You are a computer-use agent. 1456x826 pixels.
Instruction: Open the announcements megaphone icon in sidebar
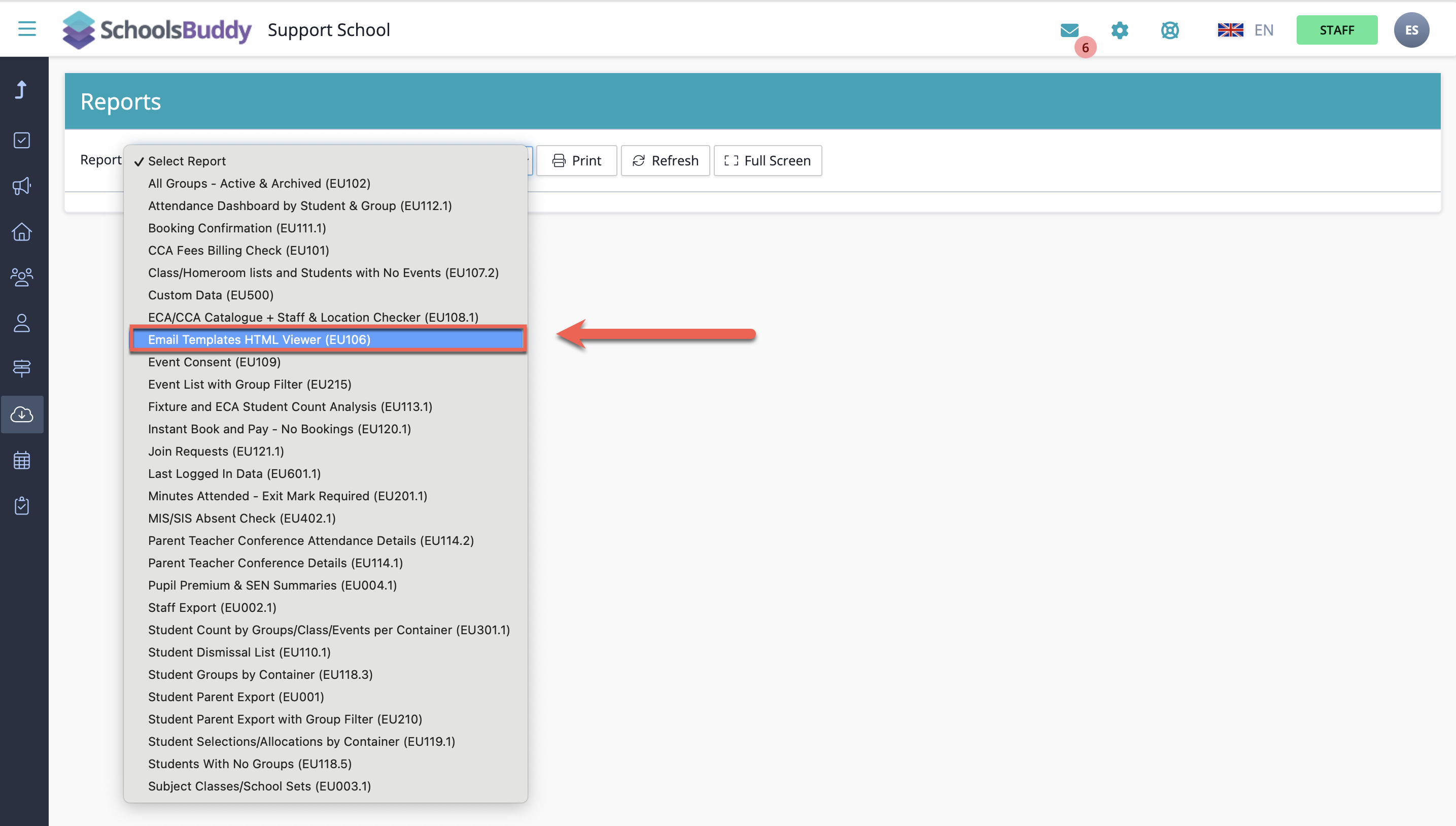[21, 186]
